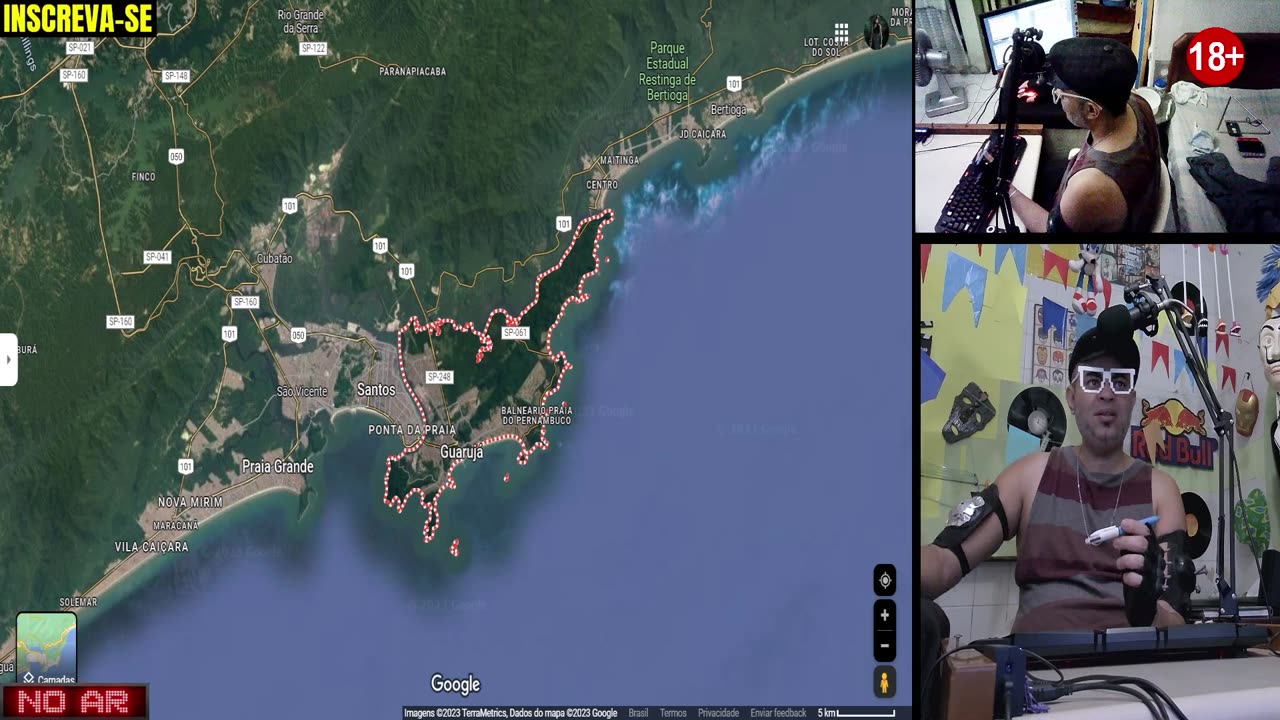Open the Privacidade footer link
This screenshot has height=720, width=1280.
718,713
